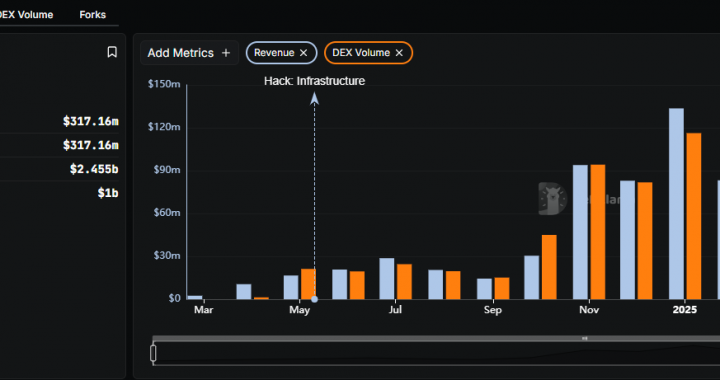Click the $60m axis label
Image resolution: width=720 pixels, height=380 pixels.
(167, 212)
